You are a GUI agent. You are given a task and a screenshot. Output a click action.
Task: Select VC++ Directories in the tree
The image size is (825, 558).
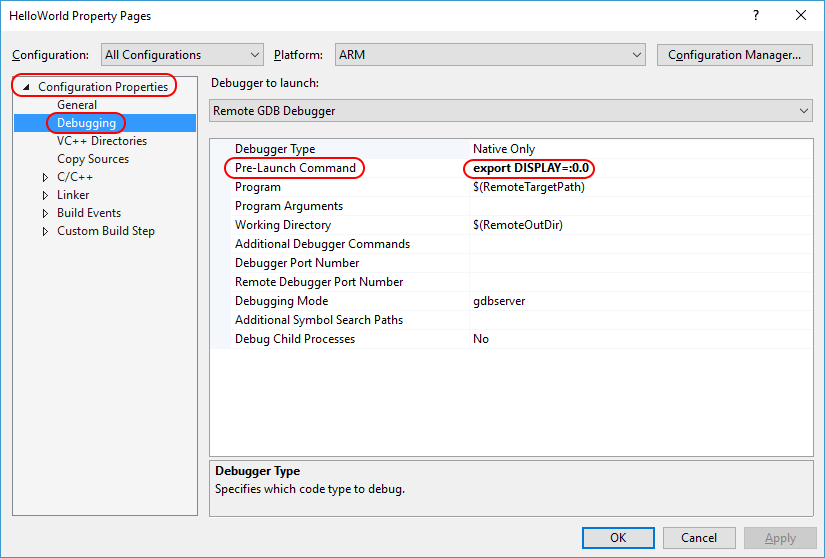pyautogui.click(x=101, y=141)
